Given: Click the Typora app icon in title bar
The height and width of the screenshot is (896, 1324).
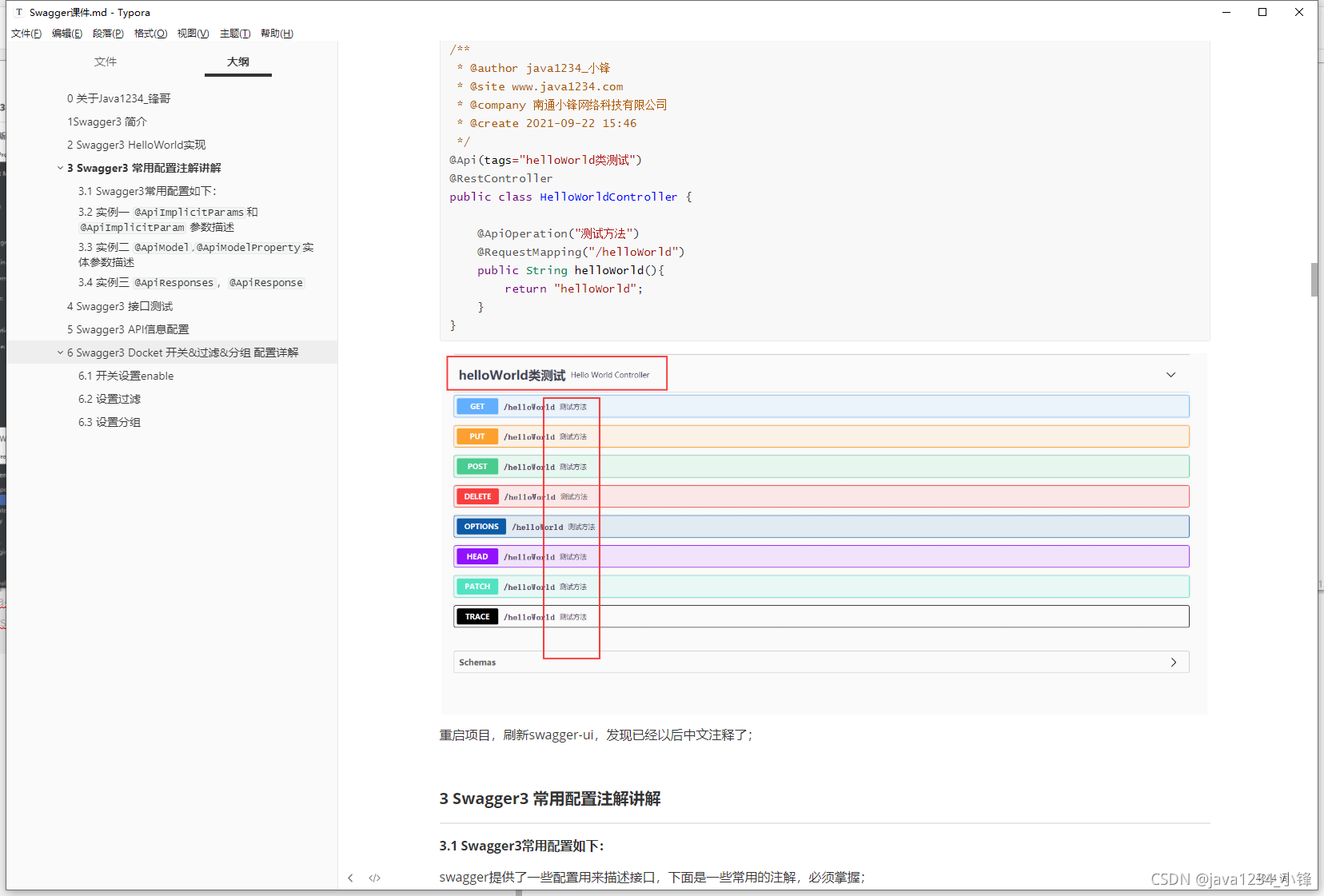Looking at the screenshot, I should 19,12.
